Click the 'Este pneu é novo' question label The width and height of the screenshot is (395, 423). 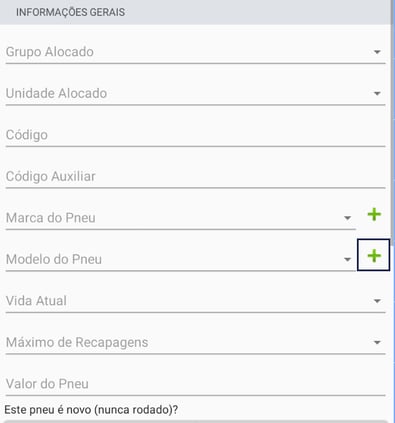pos(91,410)
